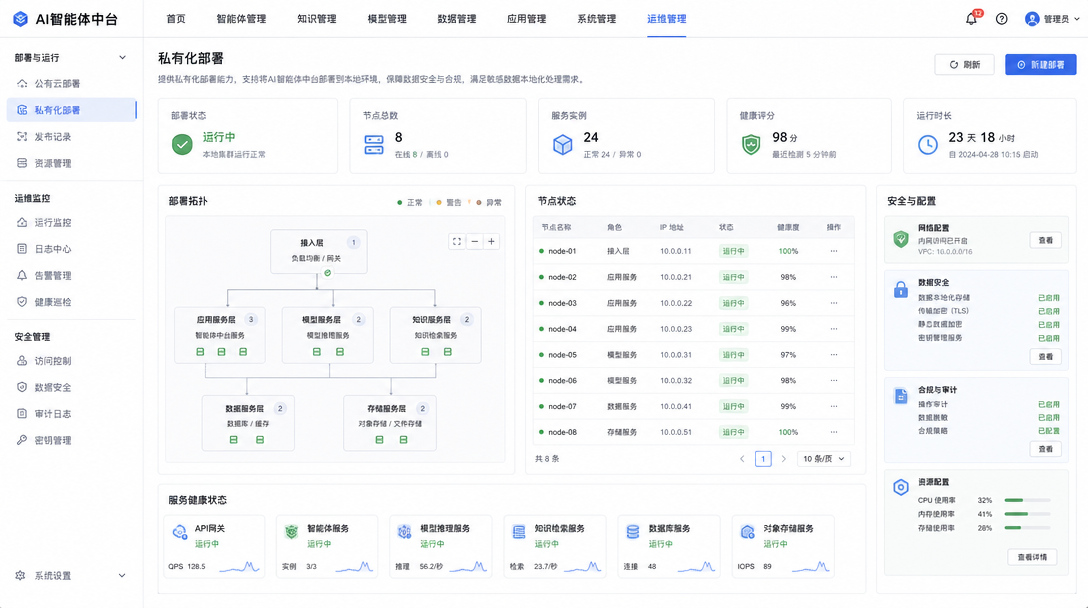Open 发布记录 in the sidebar
This screenshot has width=1088, height=608.
click(x=71, y=137)
